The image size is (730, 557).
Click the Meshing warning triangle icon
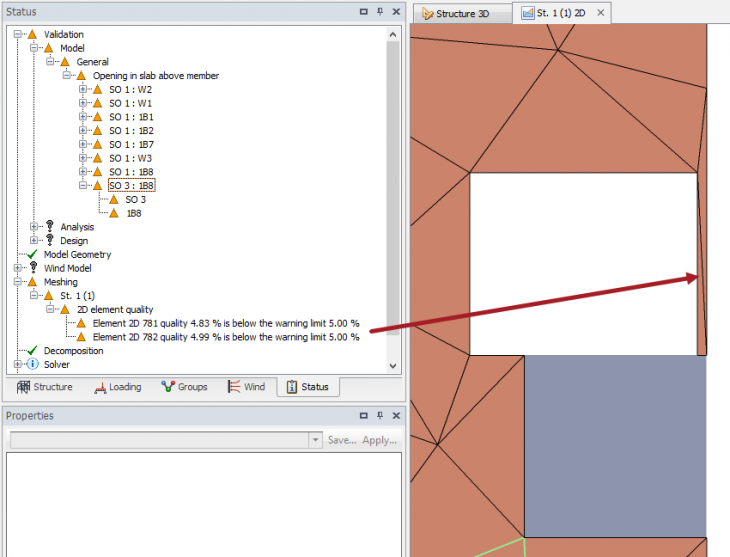(32, 282)
